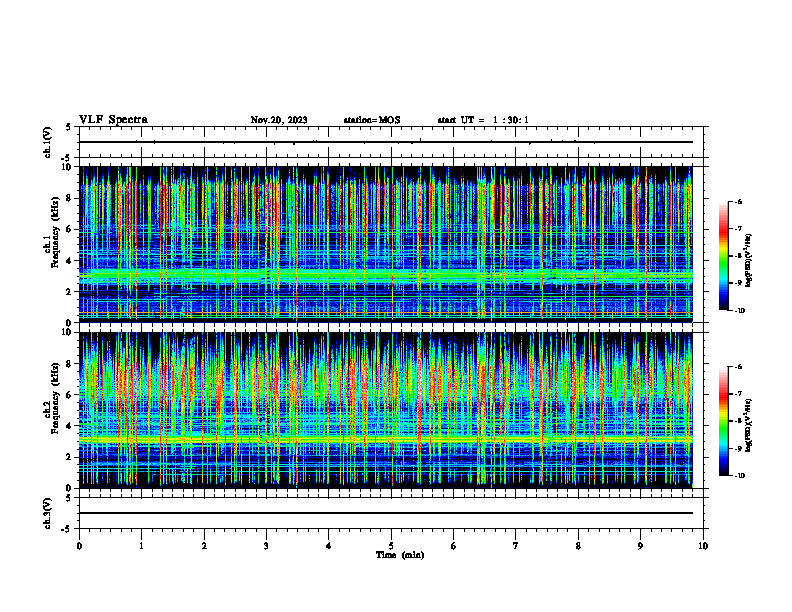Click the ch.2 "Frequency (kHz)" axis label
792x612 pixels.
(x=55, y=398)
